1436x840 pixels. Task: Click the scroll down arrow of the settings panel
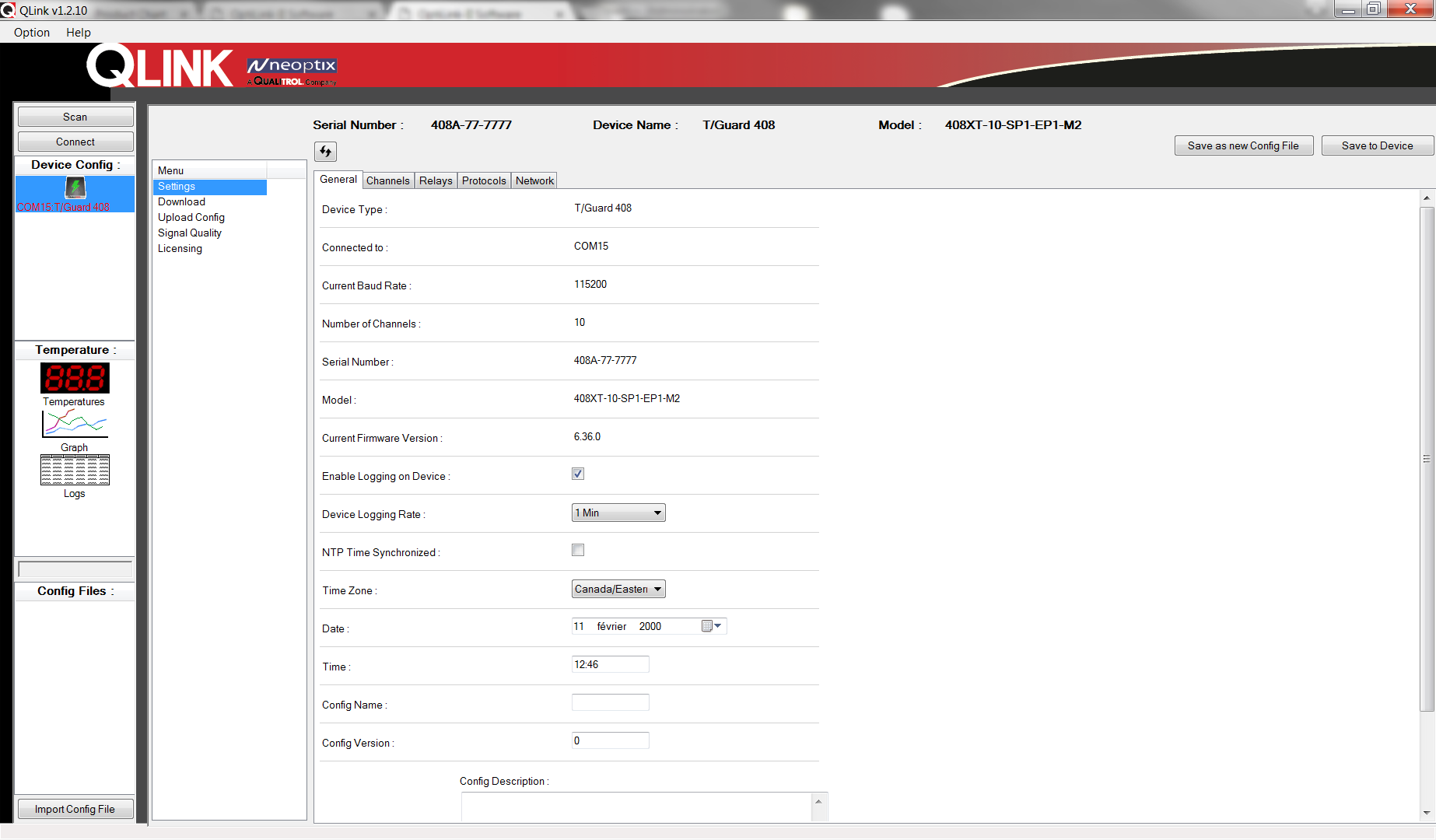(1427, 813)
